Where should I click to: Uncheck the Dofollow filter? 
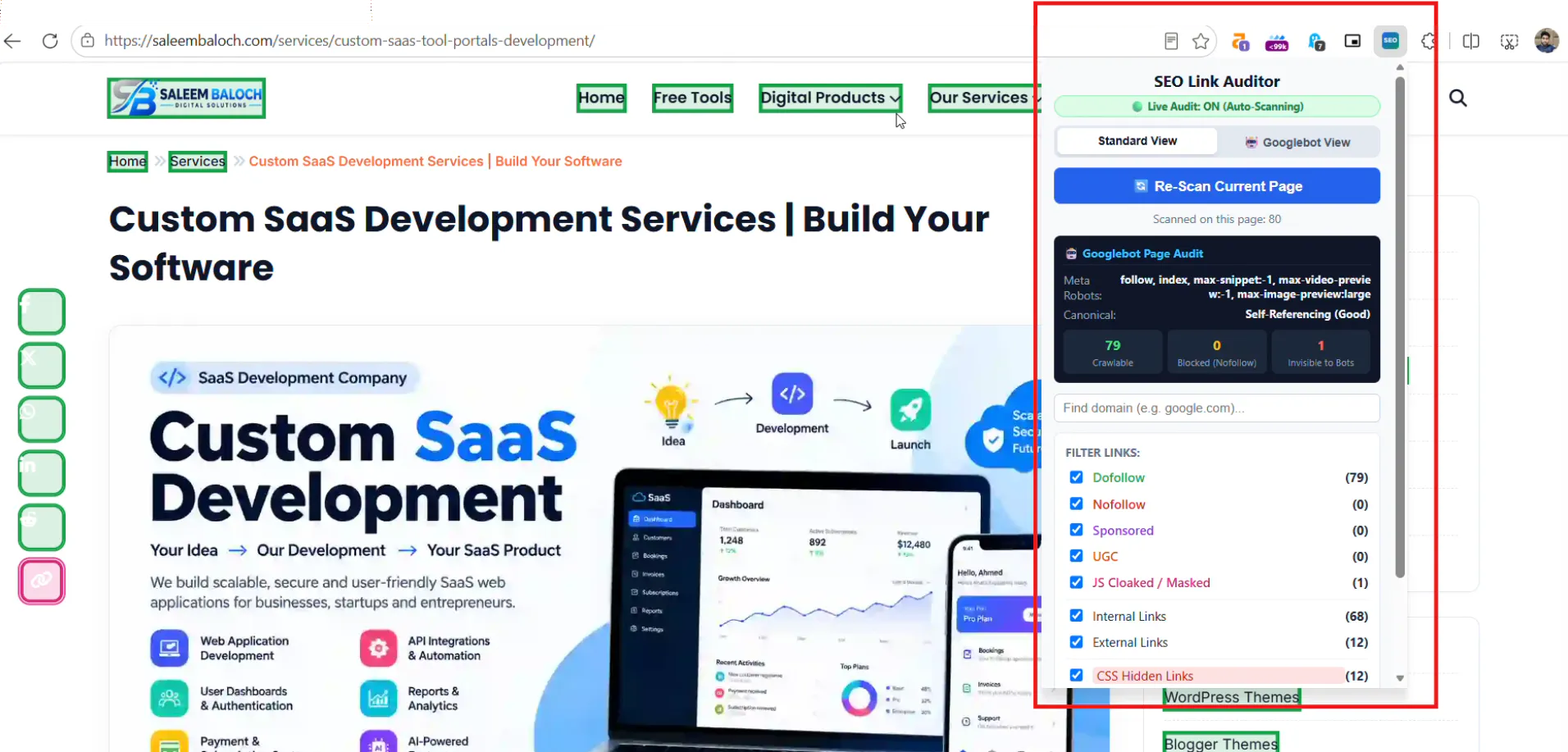click(1076, 477)
